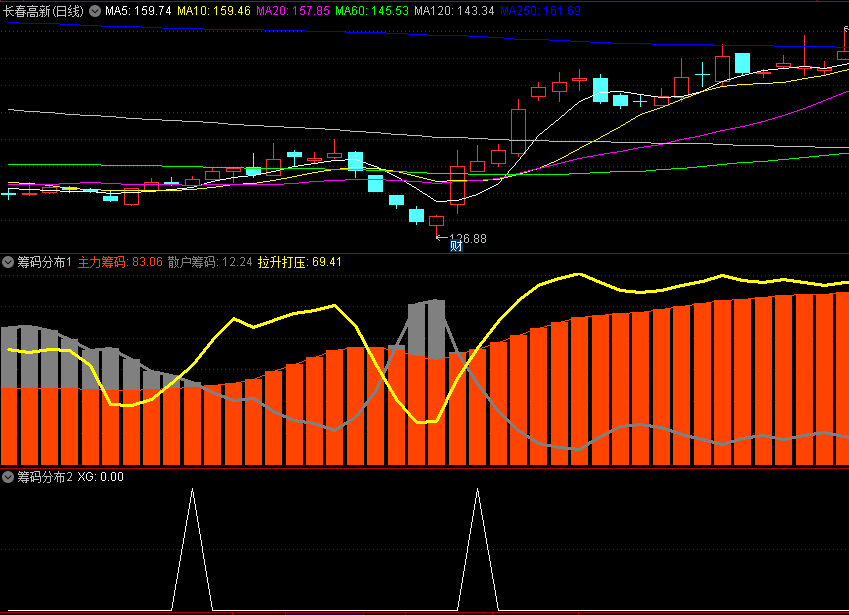Click the 筹码分布1 indicator name
Screen dimensions: 849x615
(x=44, y=263)
